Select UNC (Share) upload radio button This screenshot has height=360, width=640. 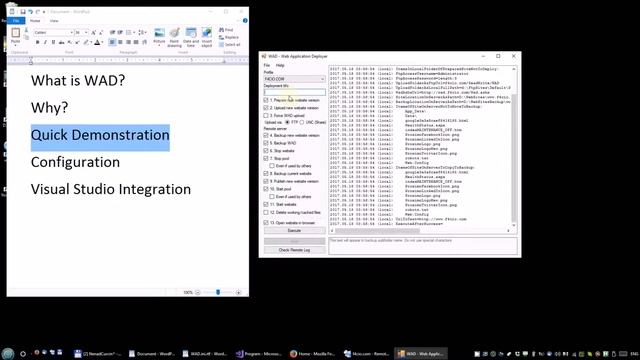click(302, 122)
